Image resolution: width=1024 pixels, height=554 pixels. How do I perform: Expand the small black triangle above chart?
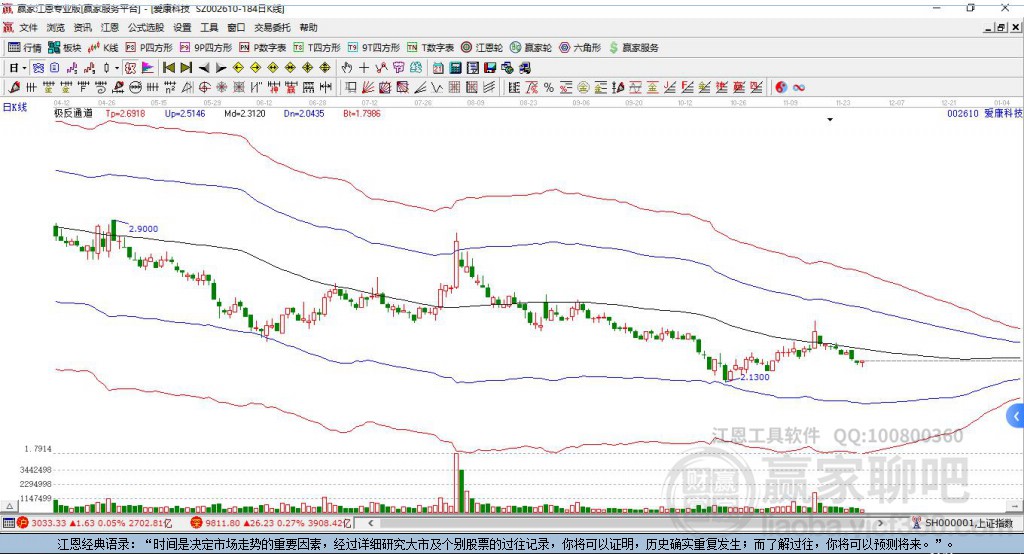[830, 120]
